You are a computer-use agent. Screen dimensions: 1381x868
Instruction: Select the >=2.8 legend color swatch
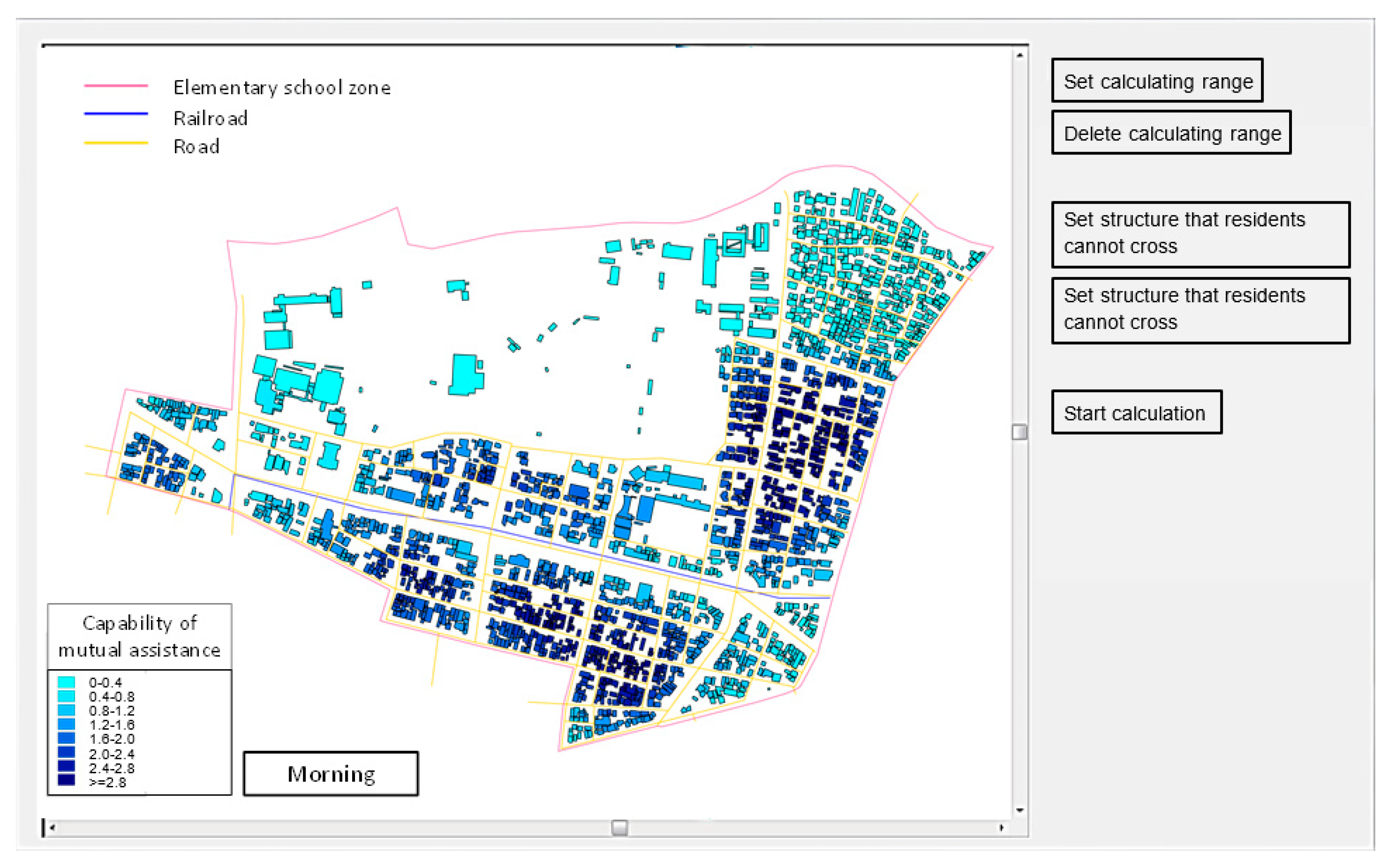[67, 780]
